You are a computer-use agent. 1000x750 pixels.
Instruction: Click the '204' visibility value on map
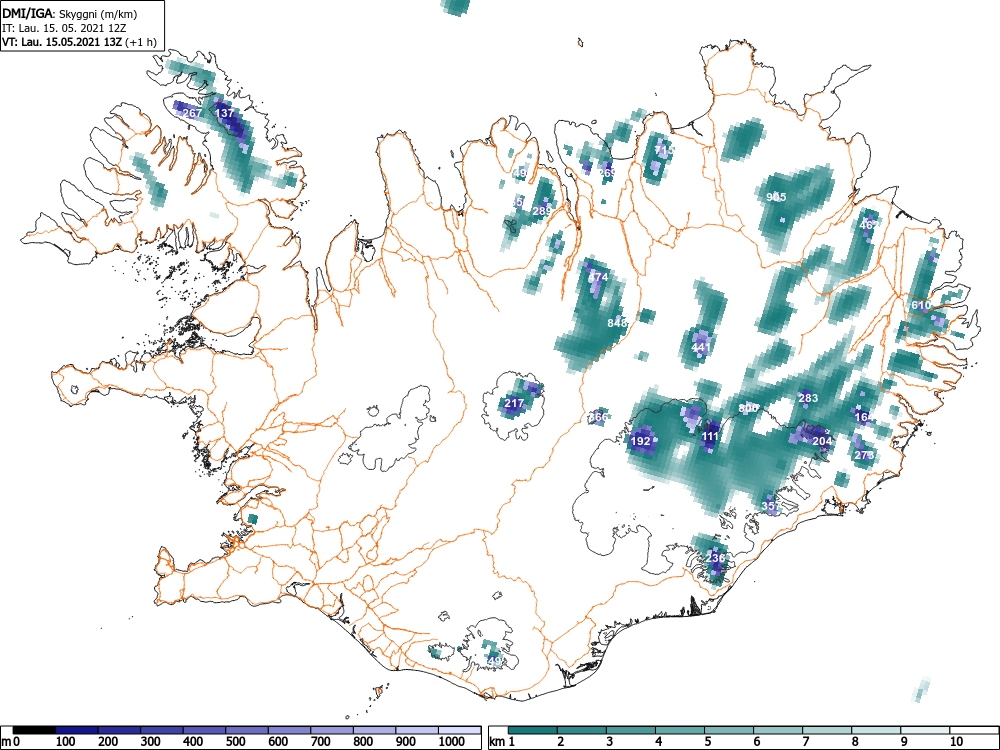[x=822, y=441]
